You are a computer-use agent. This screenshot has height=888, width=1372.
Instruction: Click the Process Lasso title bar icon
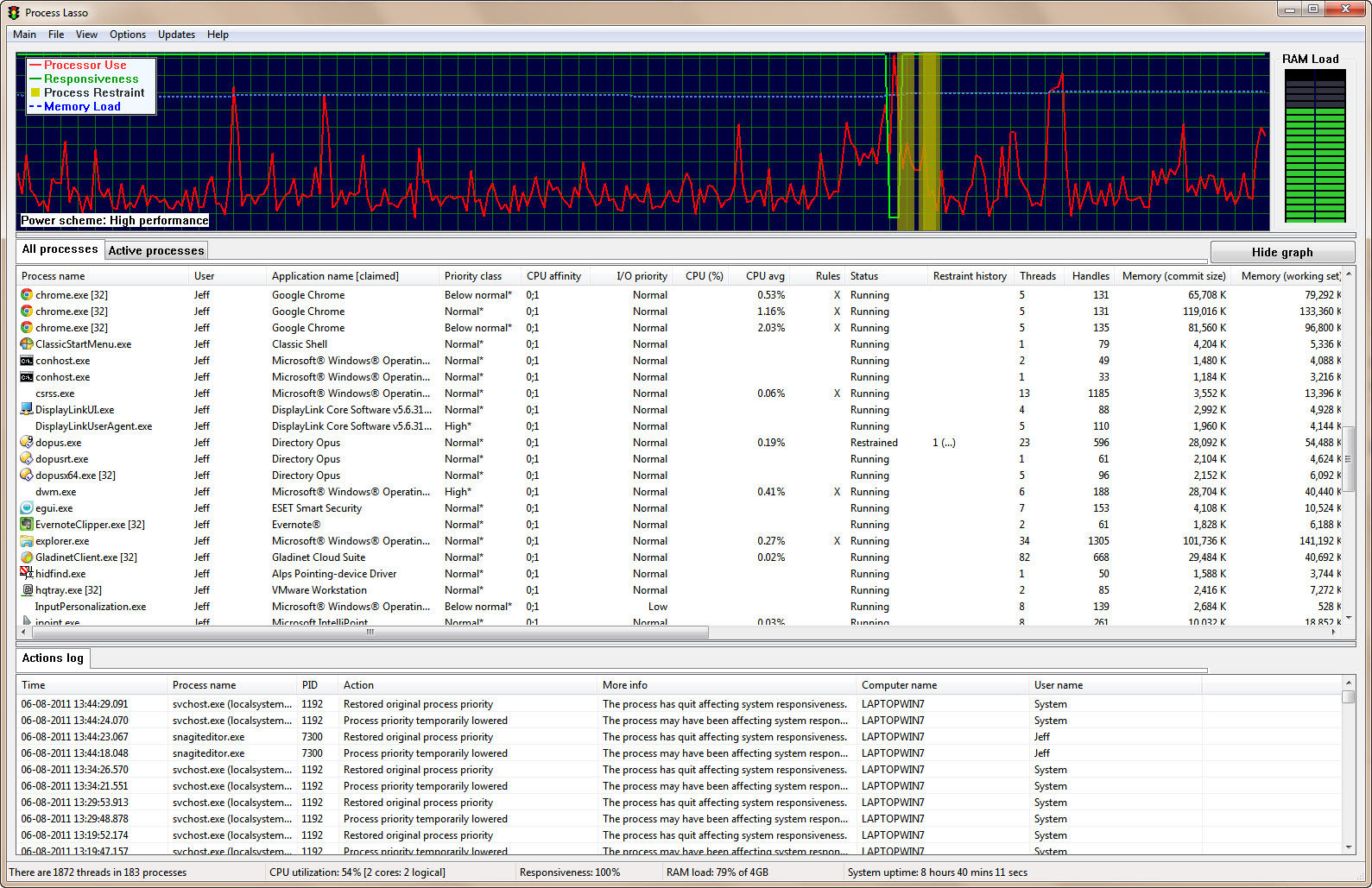click(14, 12)
